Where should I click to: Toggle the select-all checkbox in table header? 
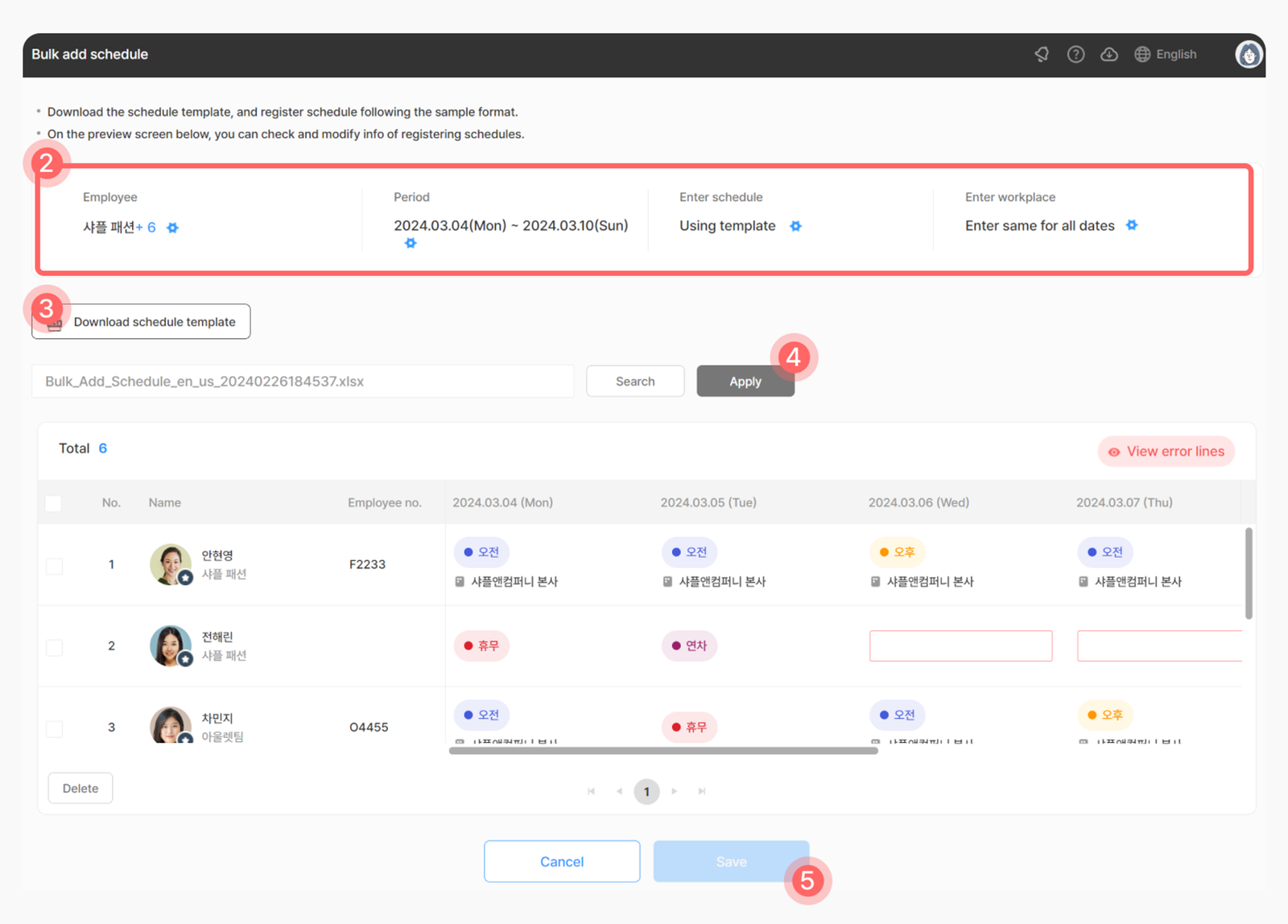pyautogui.click(x=54, y=503)
